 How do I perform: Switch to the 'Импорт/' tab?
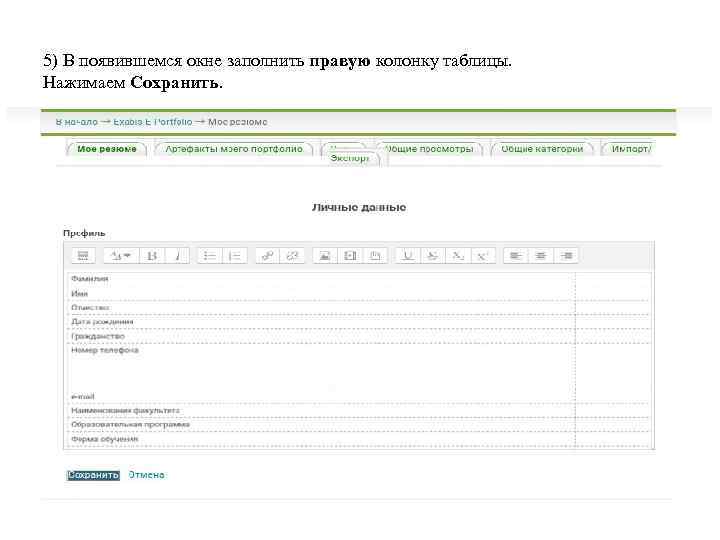click(x=629, y=149)
